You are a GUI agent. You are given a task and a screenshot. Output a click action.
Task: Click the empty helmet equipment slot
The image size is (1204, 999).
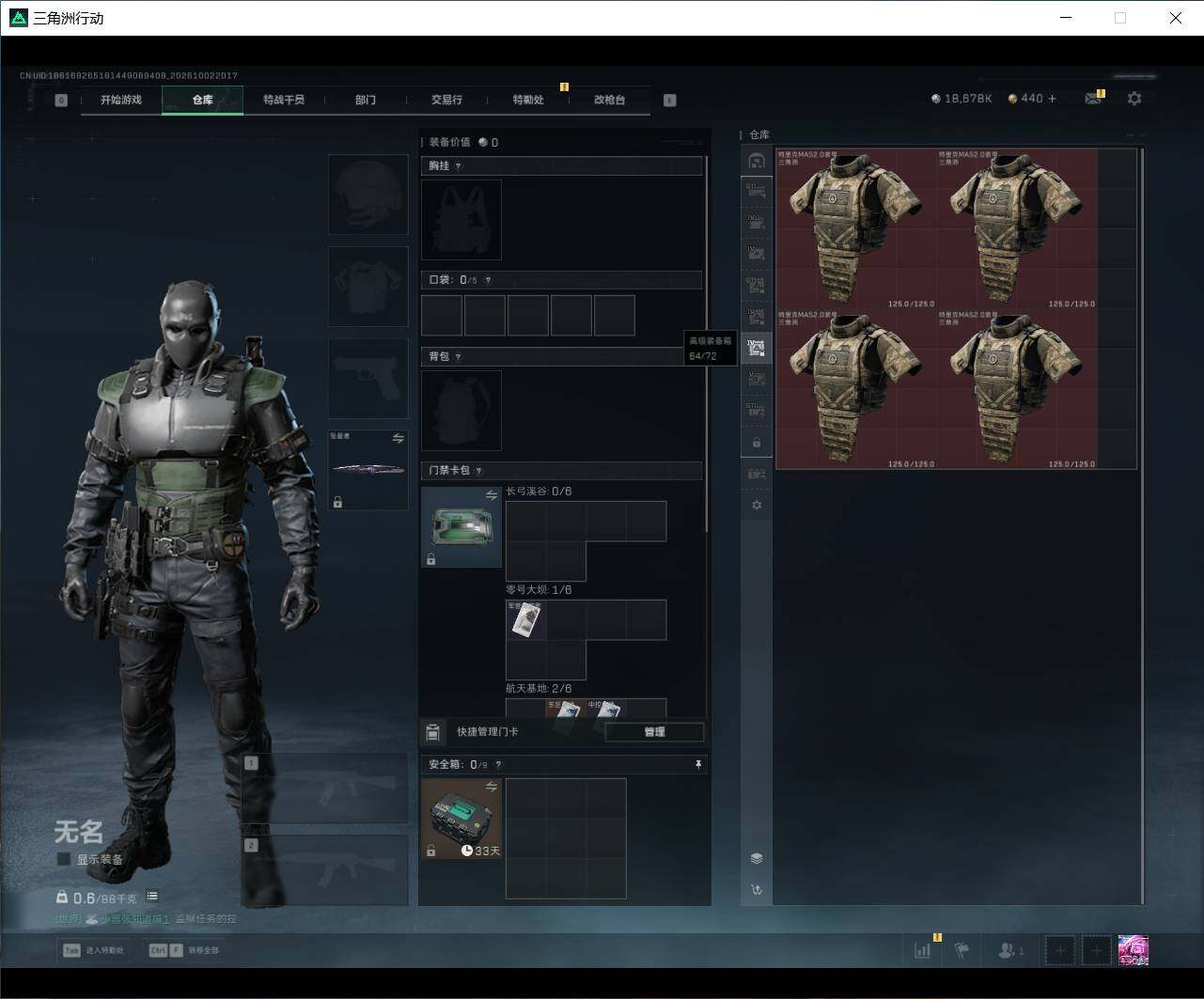(x=367, y=195)
